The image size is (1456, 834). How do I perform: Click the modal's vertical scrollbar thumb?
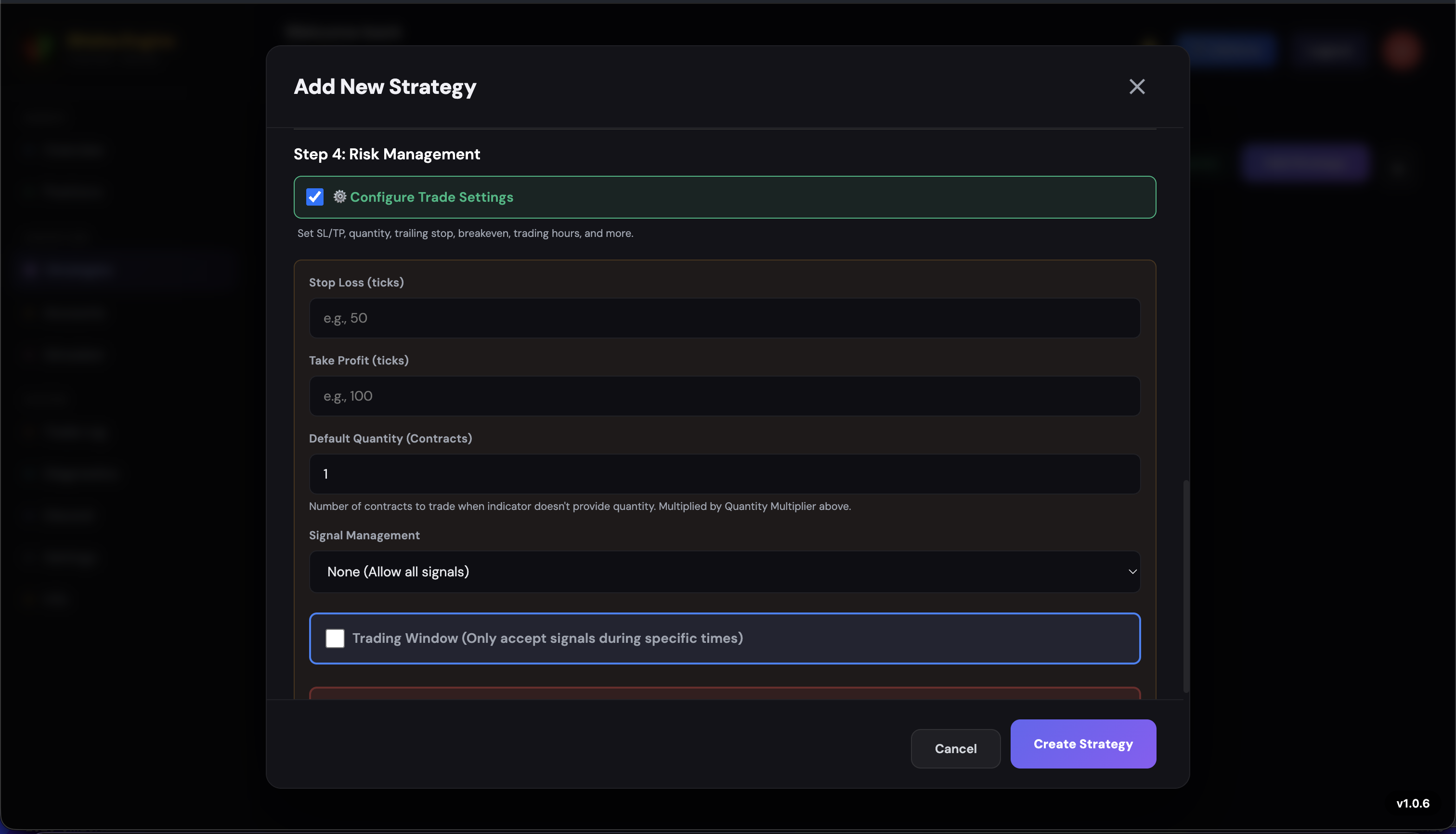click(x=1186, y=586)
